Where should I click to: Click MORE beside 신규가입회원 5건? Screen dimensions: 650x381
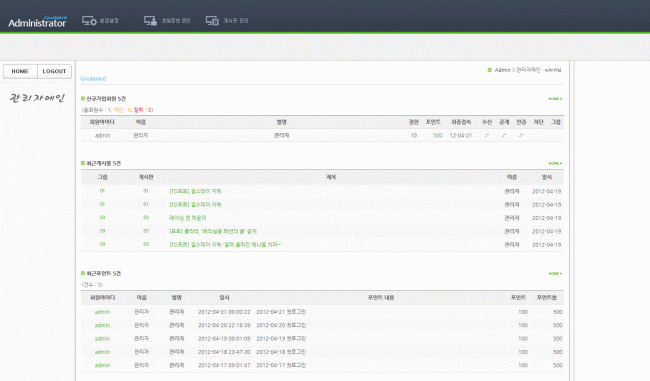[x=555, y=99]
